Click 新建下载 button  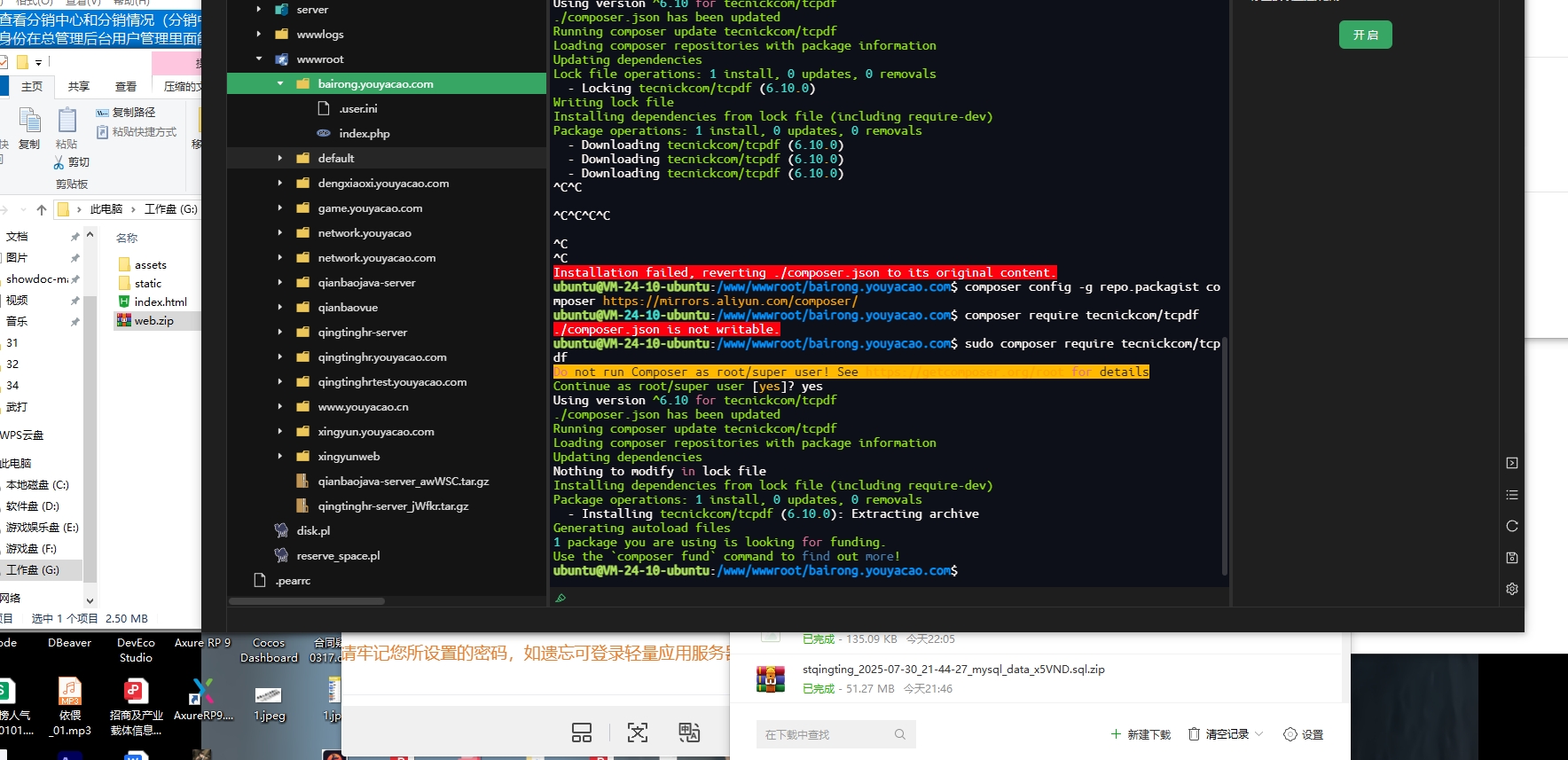coord(1141,734)
